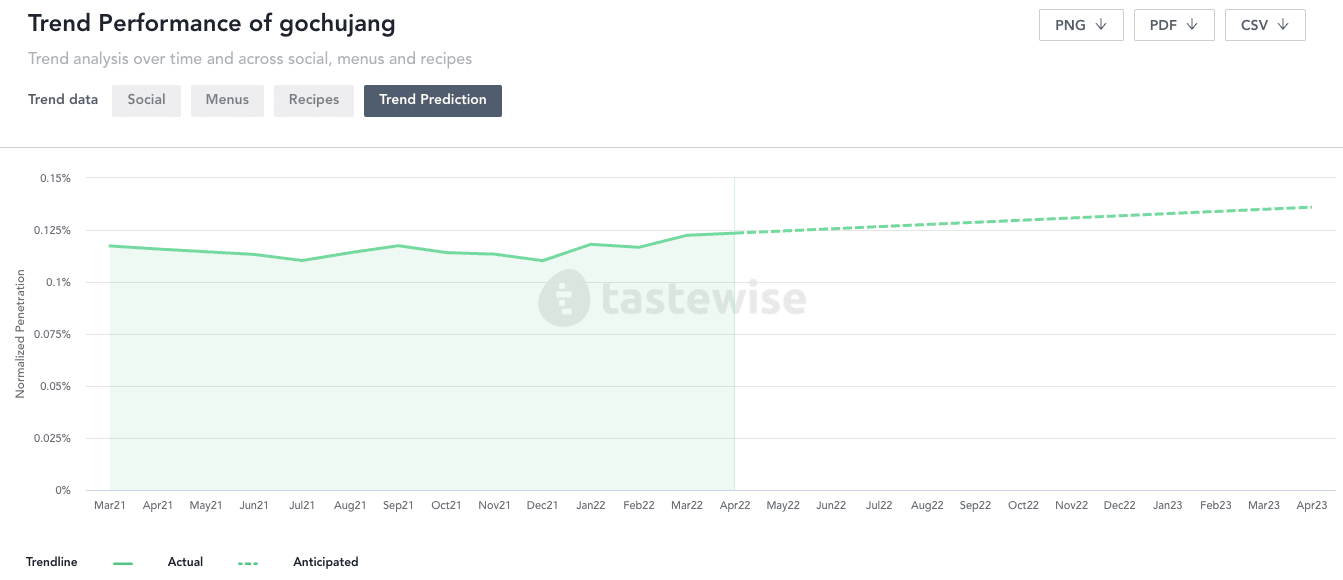
Task: Click the CSV download arrow icon
Action: coord(1283,25)
